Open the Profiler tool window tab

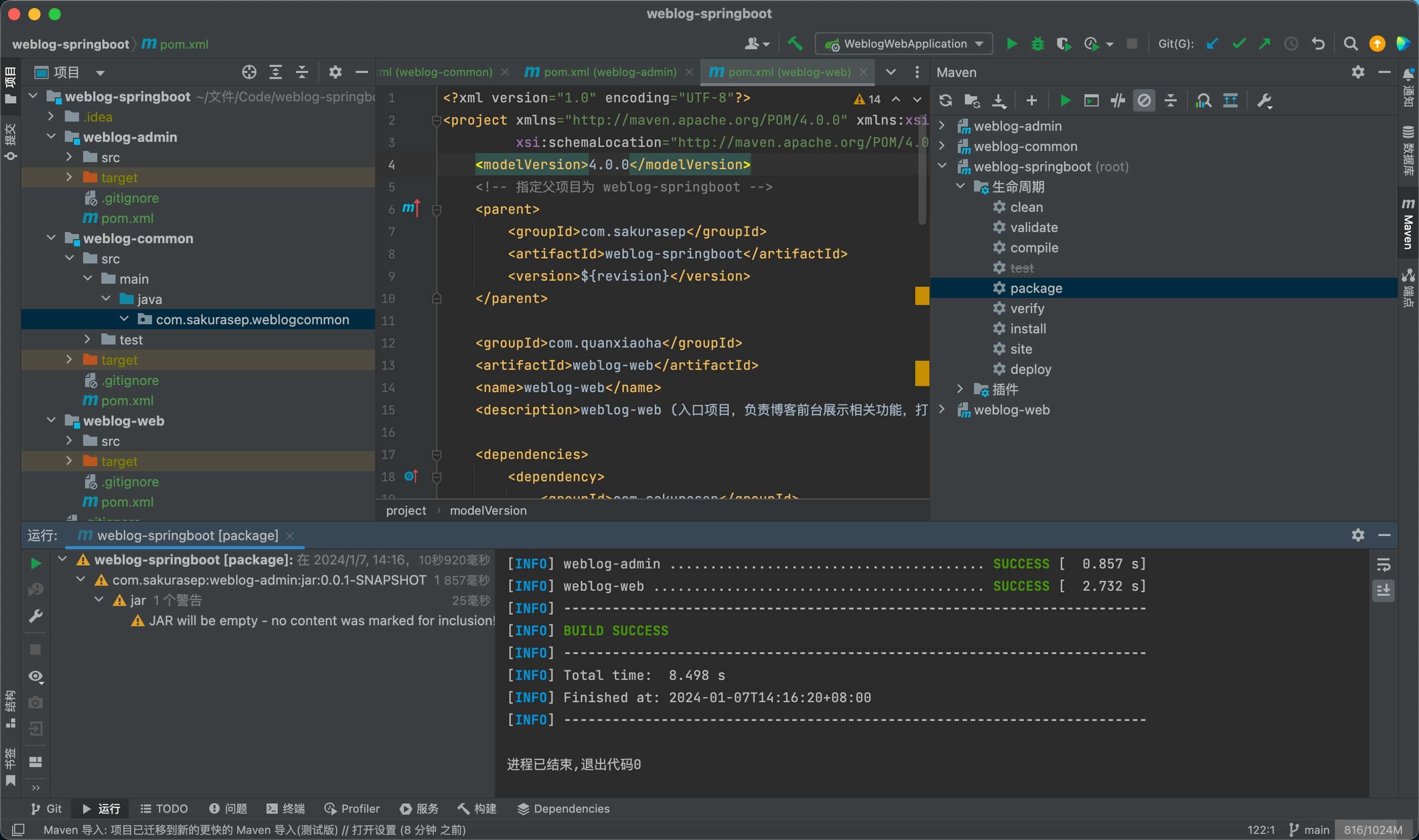pos(352,808)
